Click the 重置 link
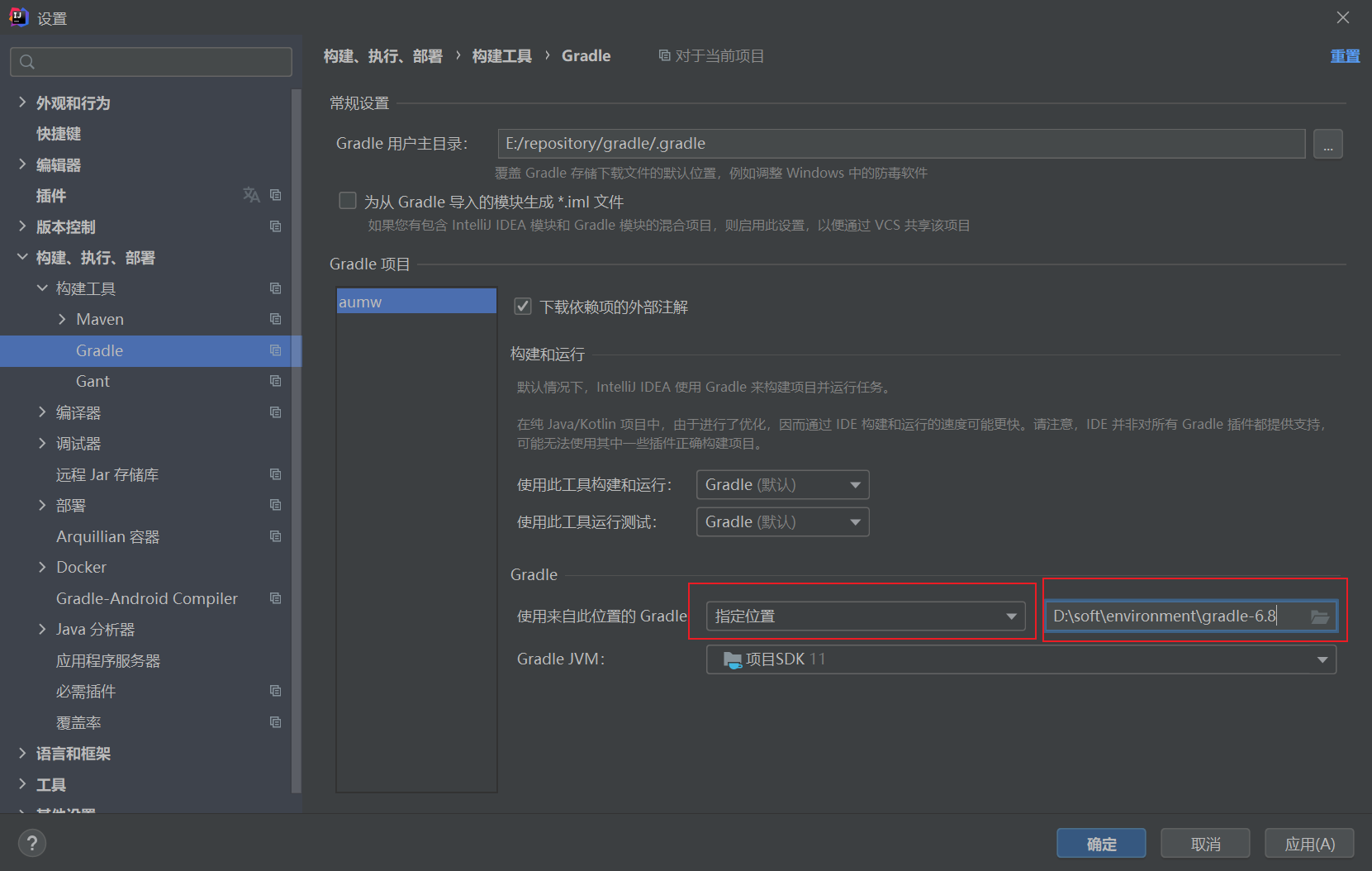1372x871 pixels. pos(1345,55)
